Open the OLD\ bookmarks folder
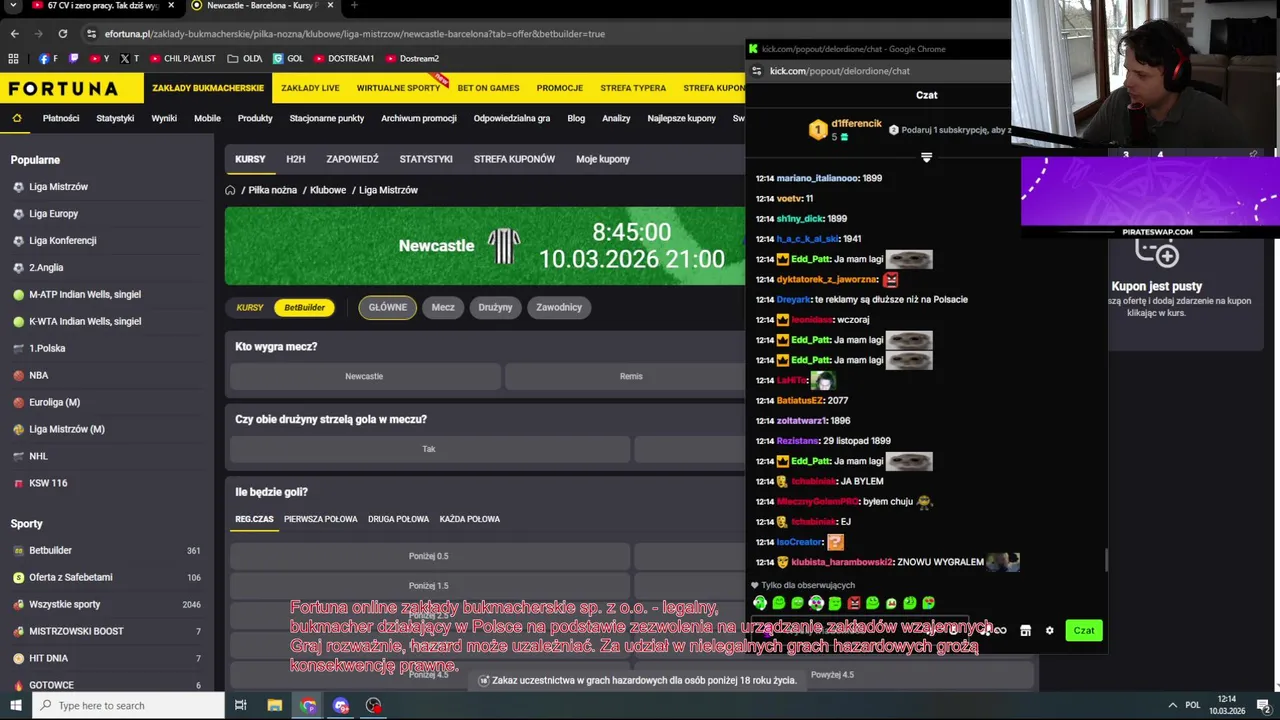1280x720 pixels. click(245, 58)
